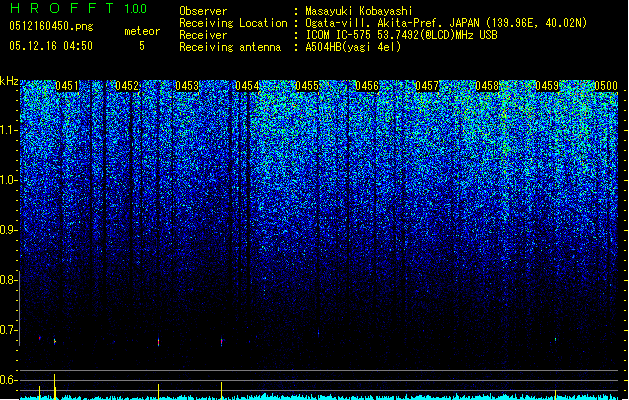Screen dimensions: 629x400
Task: Click the 0451 time marker
Action: point(67,86)
